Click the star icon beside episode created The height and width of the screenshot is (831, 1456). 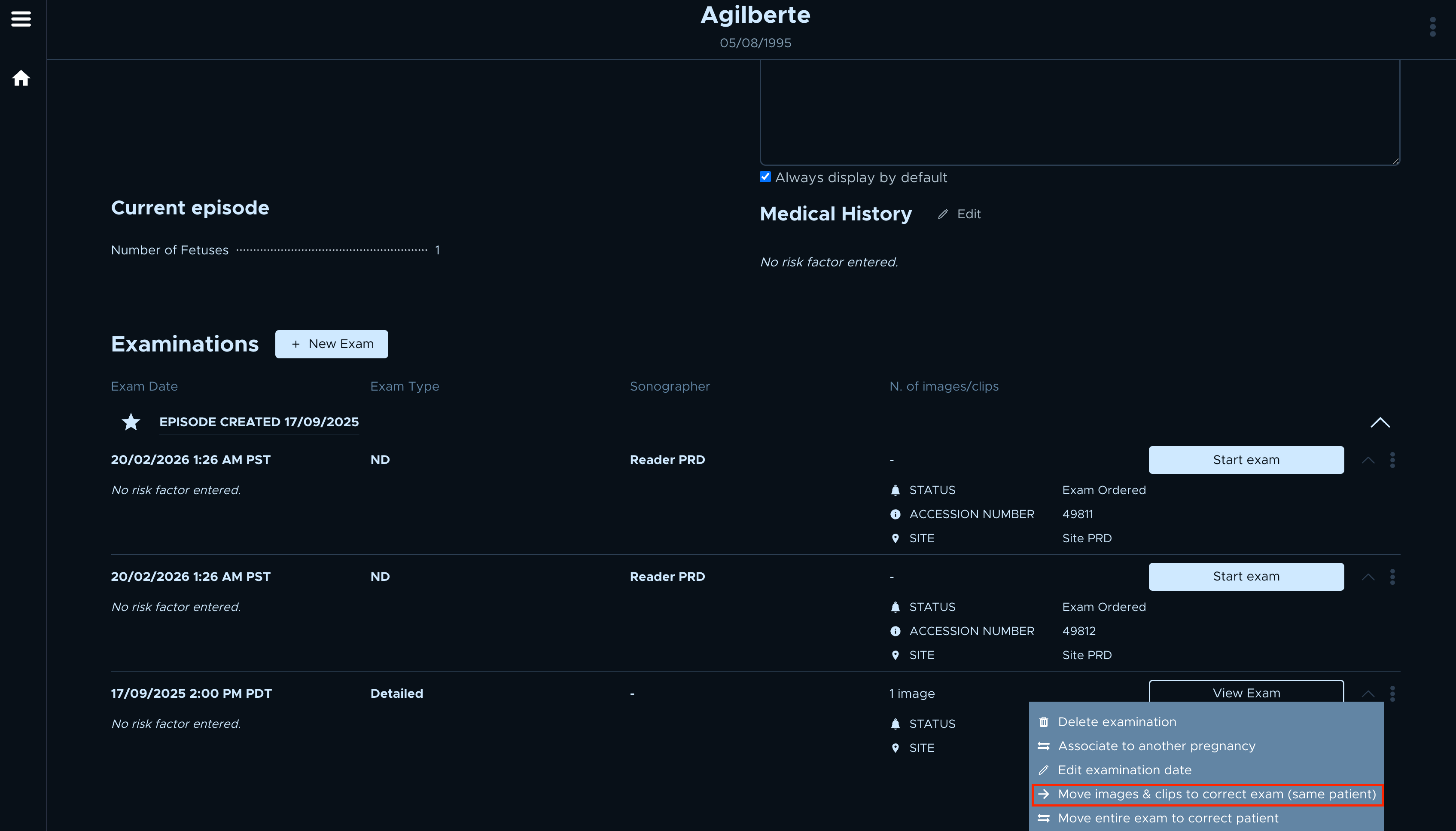tap(131, 422)
